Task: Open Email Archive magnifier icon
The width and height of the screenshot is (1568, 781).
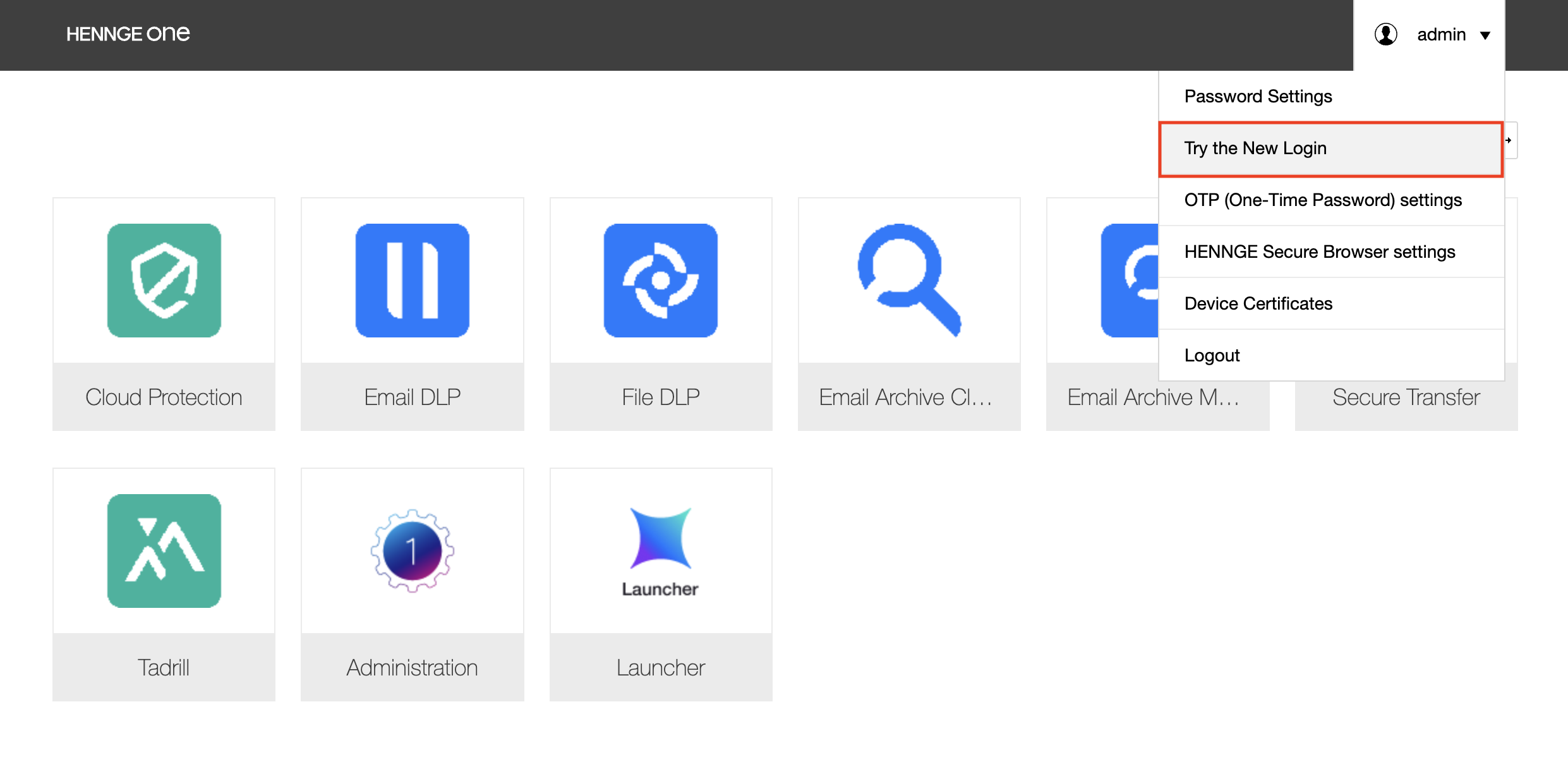Action: (x=909, y=280)
